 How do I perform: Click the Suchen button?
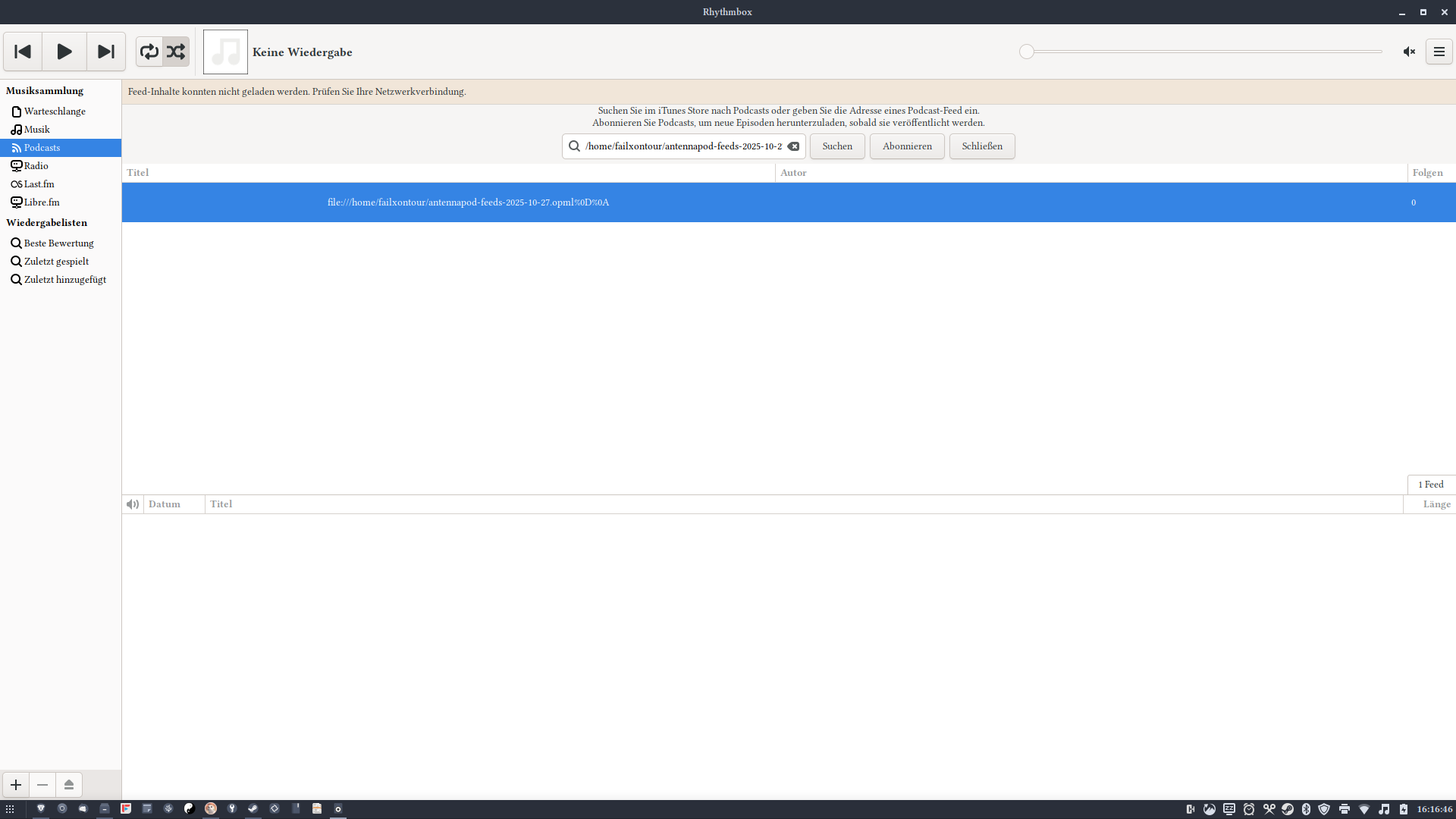tap(837, 146)
